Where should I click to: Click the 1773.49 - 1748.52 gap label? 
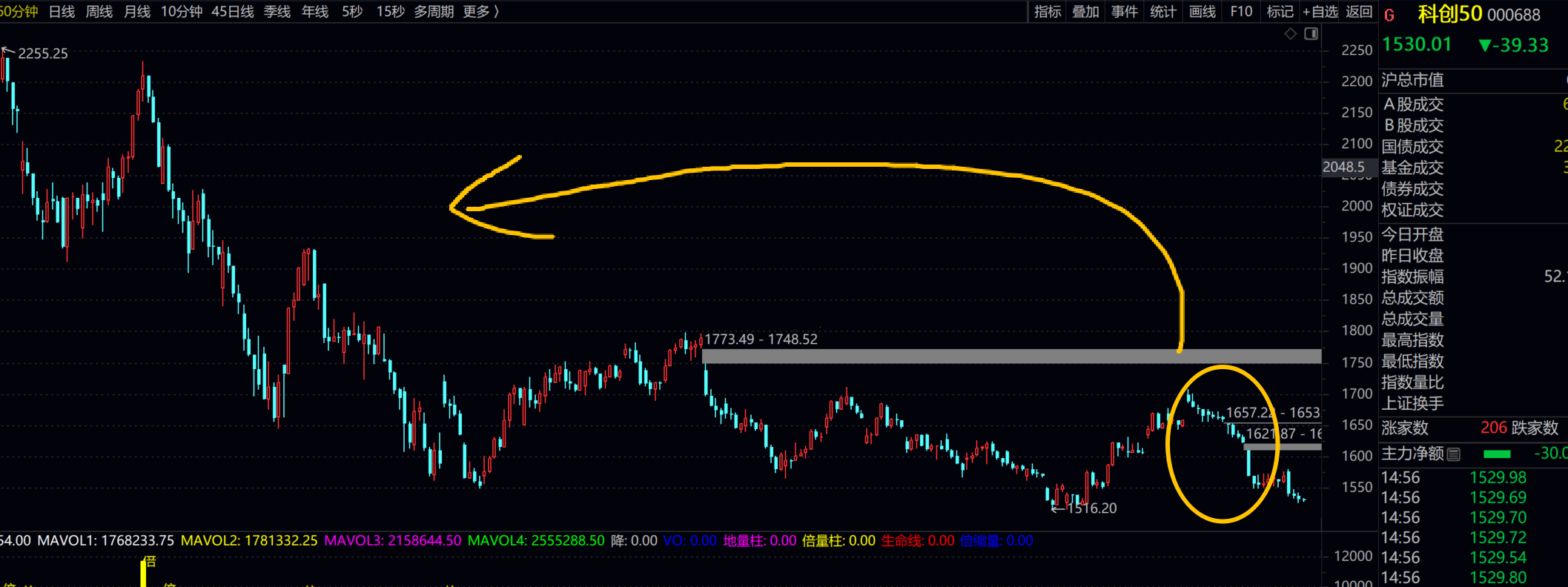761,339
